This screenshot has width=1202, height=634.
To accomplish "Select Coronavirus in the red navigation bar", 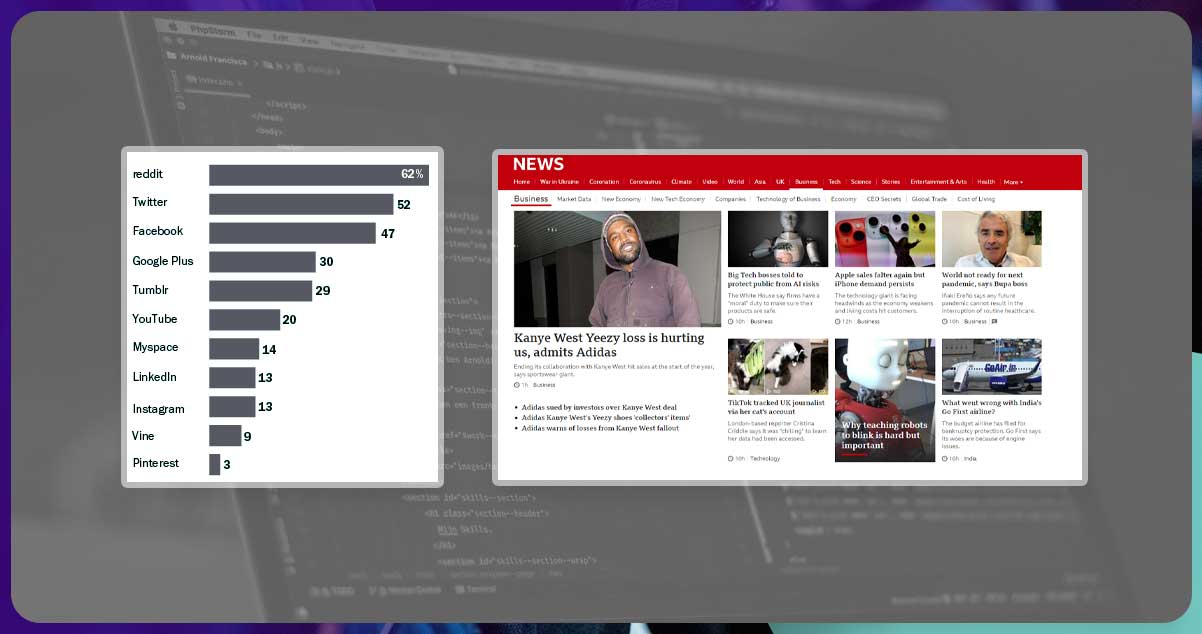I will pyautogui.click(x=645, y=182).
